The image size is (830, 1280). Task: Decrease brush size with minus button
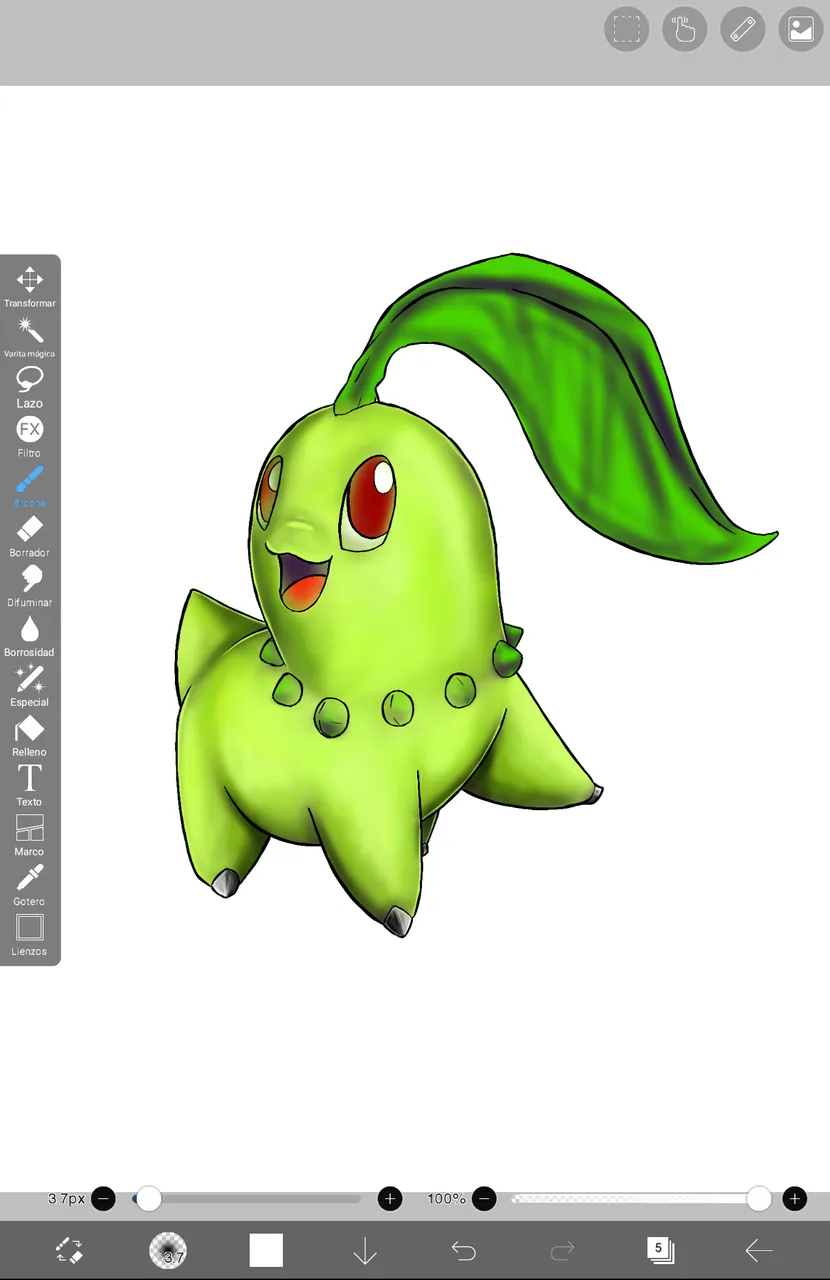(103, 1199)
